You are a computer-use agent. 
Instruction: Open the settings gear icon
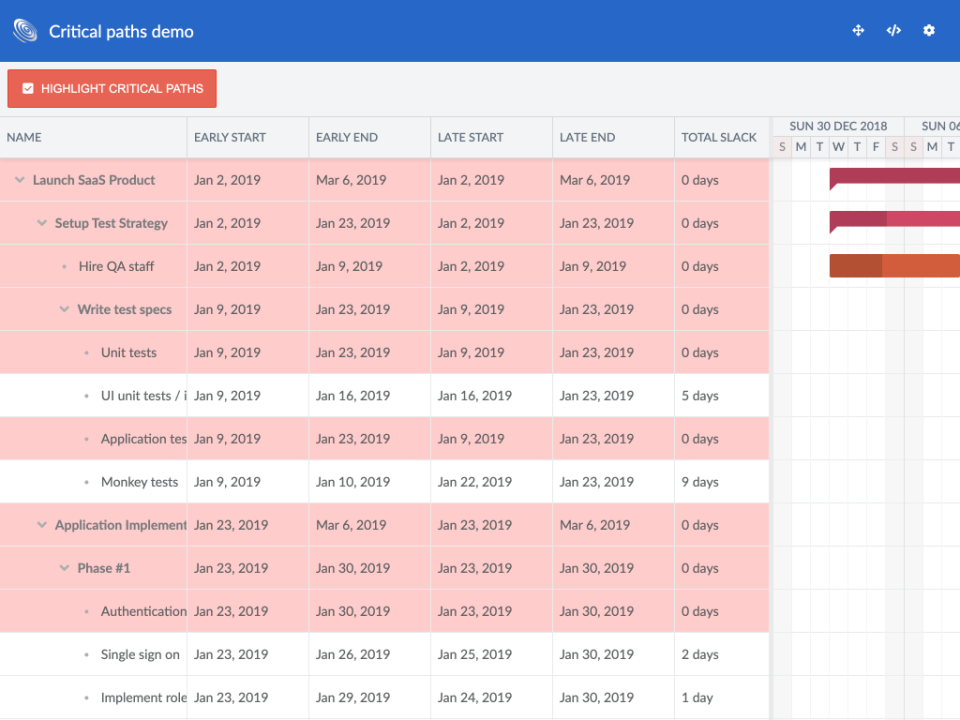pyautogui.click(x=929, y=31)
